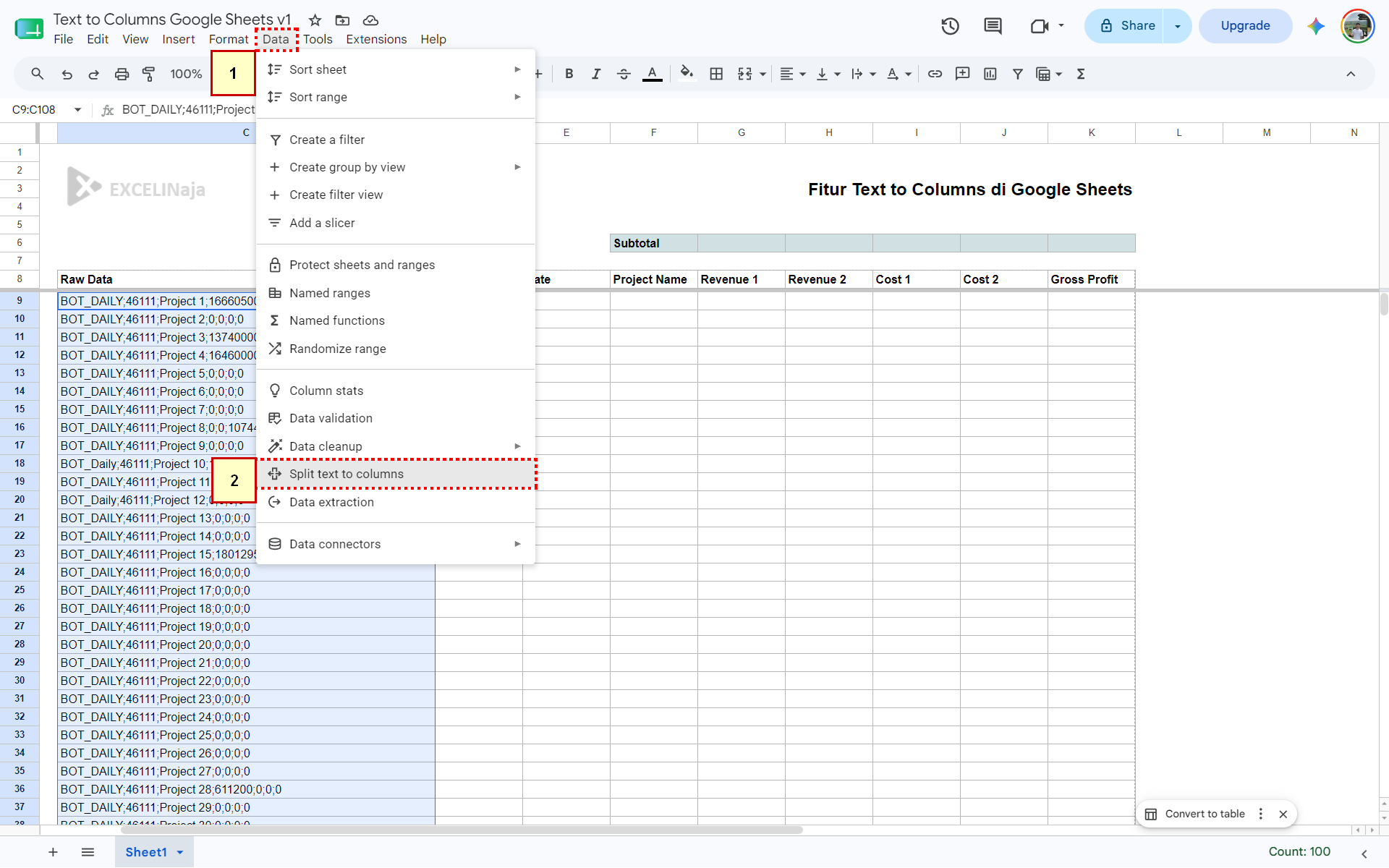Click the Merge cells icon
This screenshot has height=868, width=1389.
coord(744,74)
